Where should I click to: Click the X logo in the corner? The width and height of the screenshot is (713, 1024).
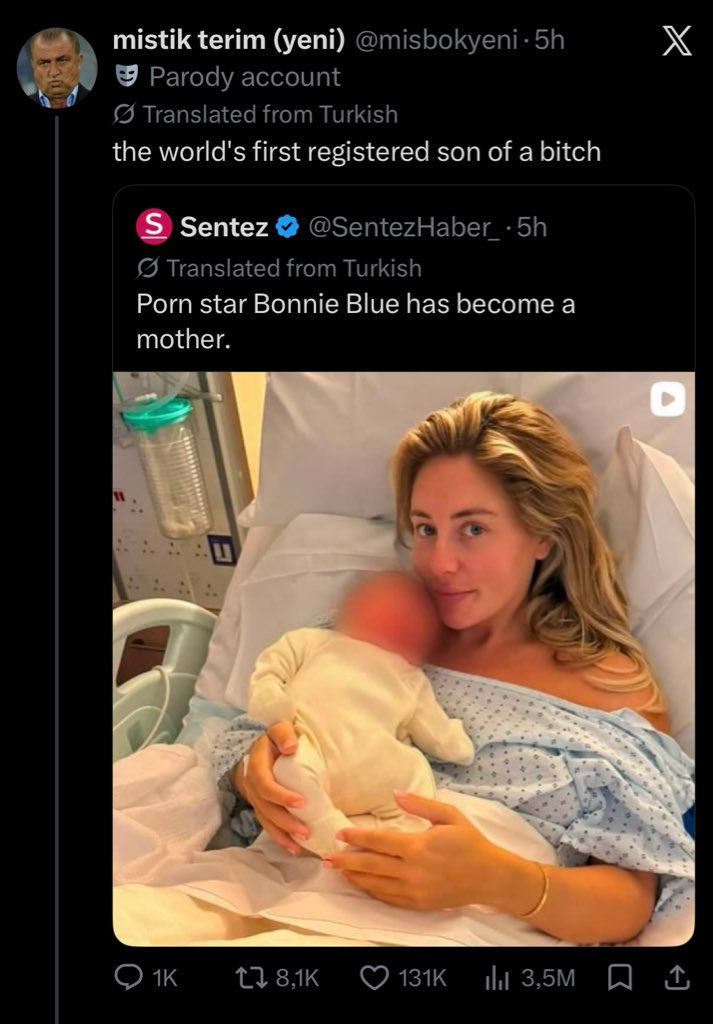pos(677,44)
